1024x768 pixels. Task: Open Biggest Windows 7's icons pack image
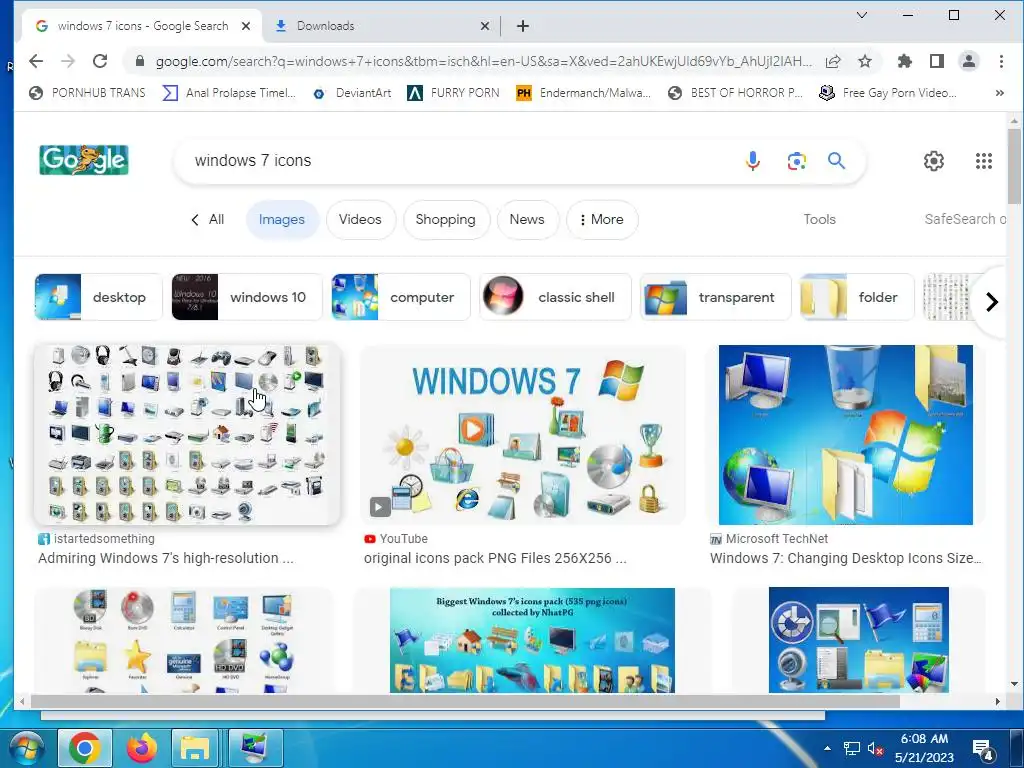[532, 640]
